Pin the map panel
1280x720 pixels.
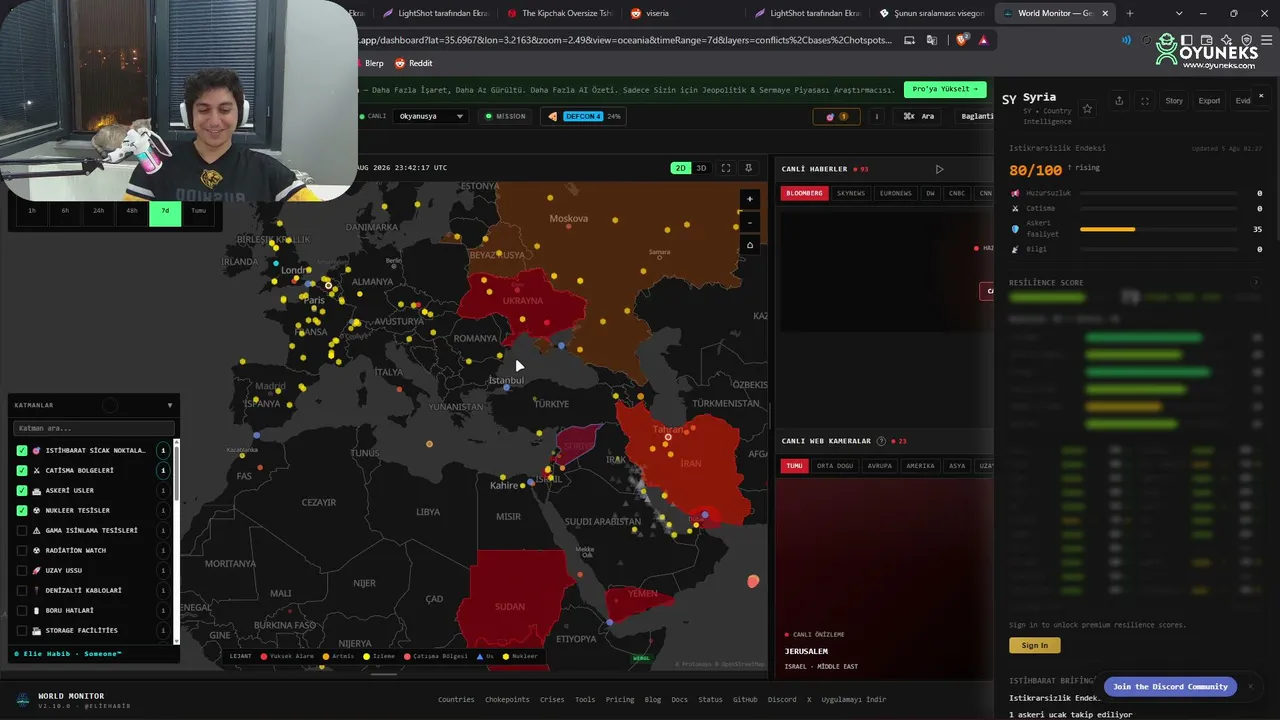pos(748,168)
